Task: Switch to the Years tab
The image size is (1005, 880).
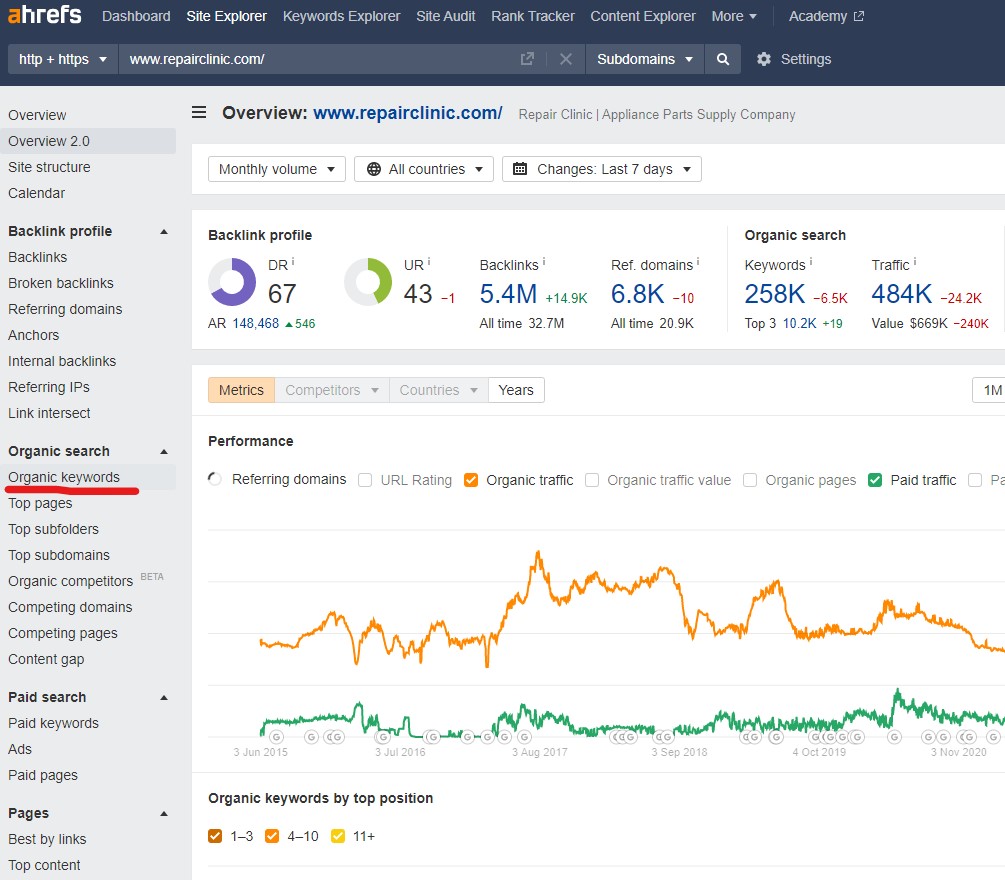Action: pyautogui.click(x=516, y=390)
